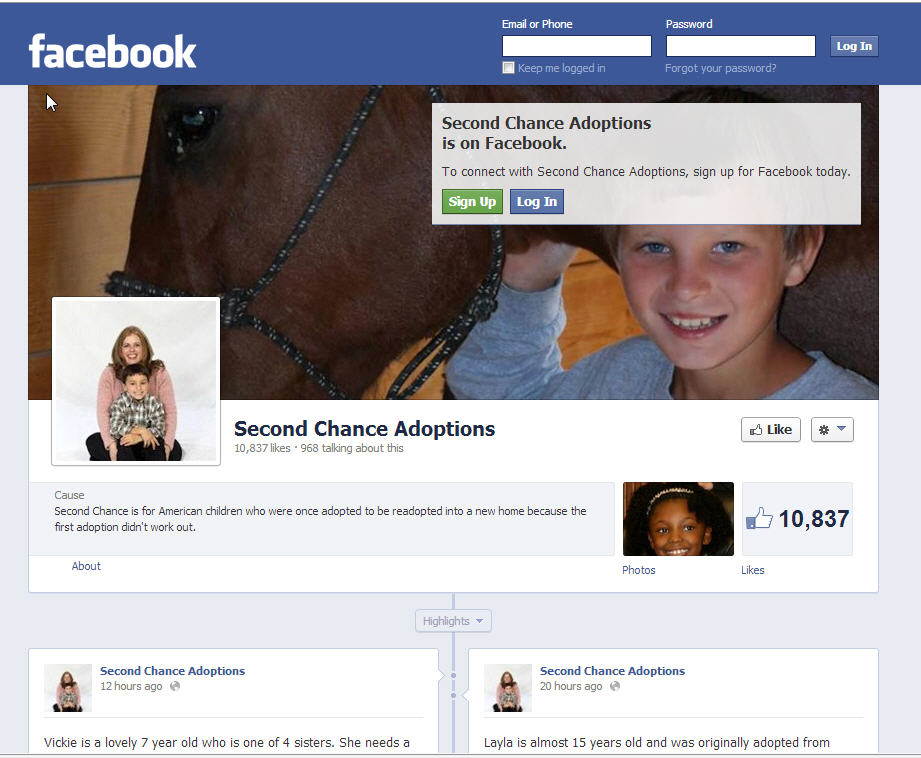Click Log In button in cover overlay
Image resolution: width=921 pixels, height=758 pixels.
click(x=537, y=202)
